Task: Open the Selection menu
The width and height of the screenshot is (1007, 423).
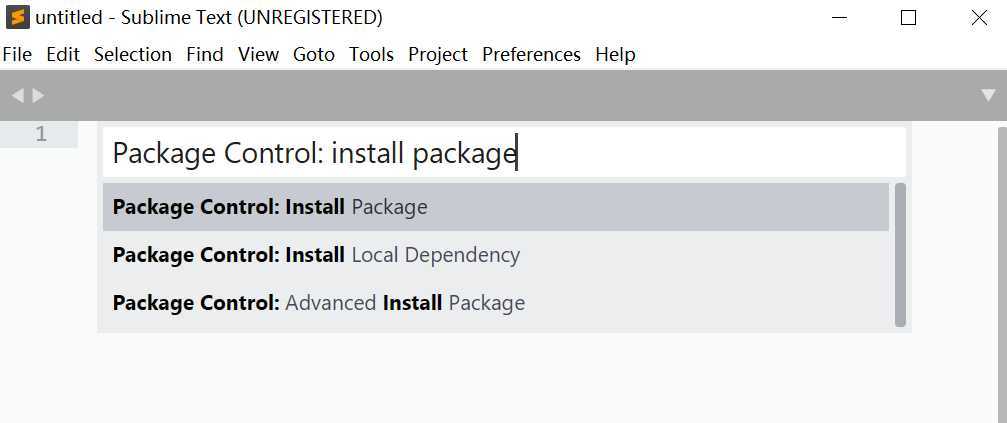Action: [133, 55]
